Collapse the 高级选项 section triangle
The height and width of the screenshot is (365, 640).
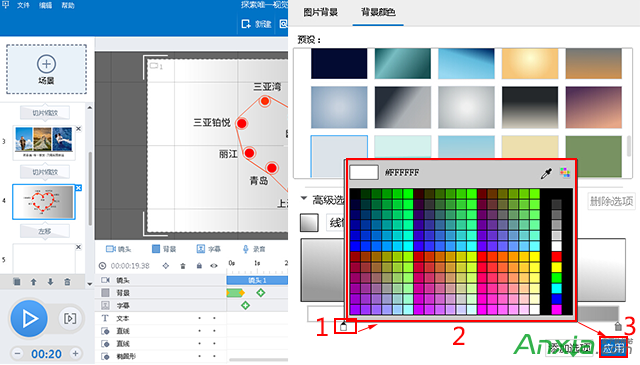[x=304, y=198]
